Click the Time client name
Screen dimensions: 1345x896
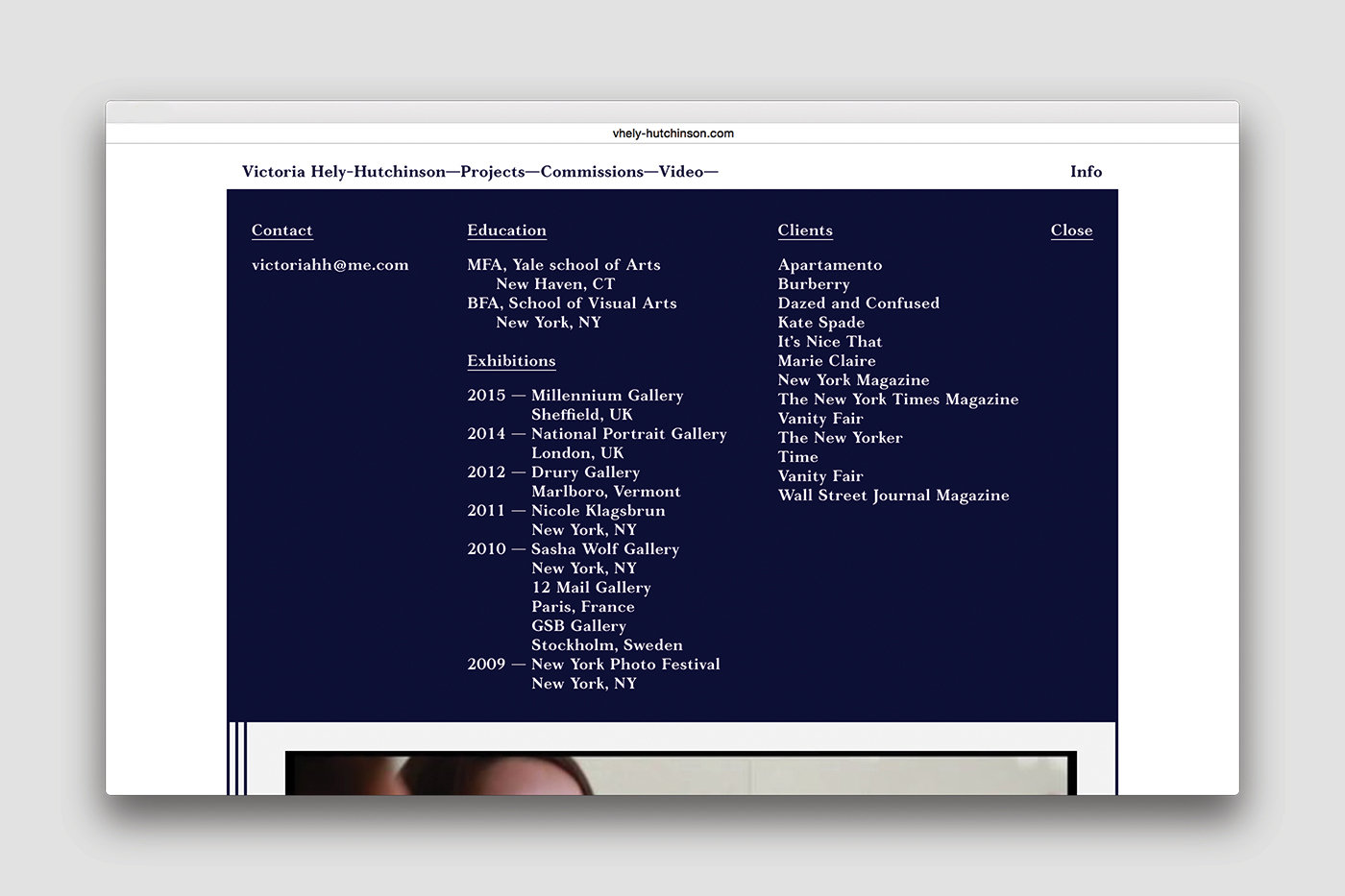(x=798, y=457)
